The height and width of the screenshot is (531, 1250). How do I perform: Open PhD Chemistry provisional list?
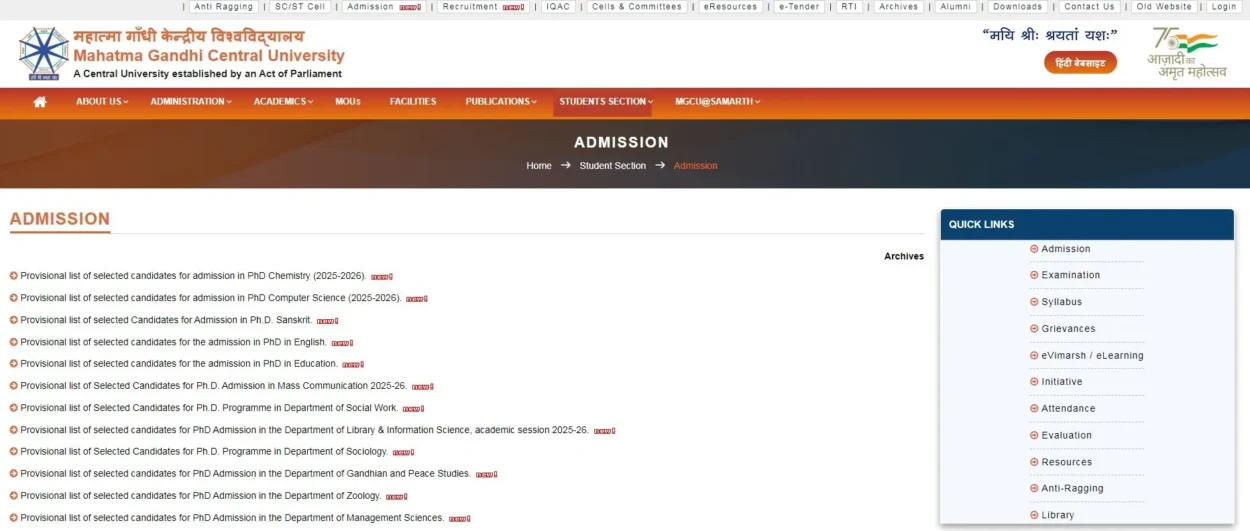point(193,276)
